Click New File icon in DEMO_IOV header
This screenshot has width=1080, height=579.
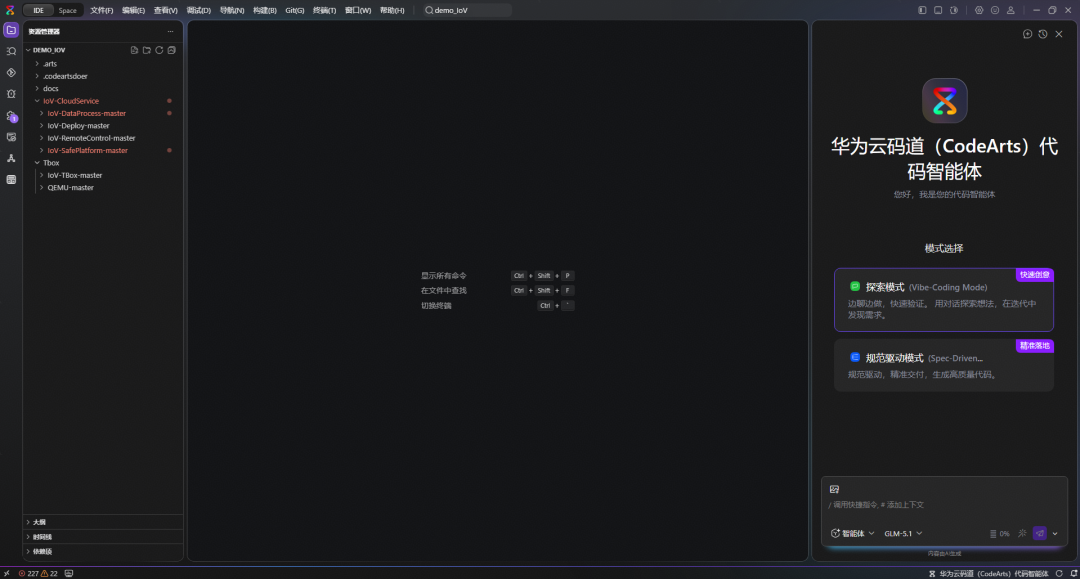pos(134,50)
